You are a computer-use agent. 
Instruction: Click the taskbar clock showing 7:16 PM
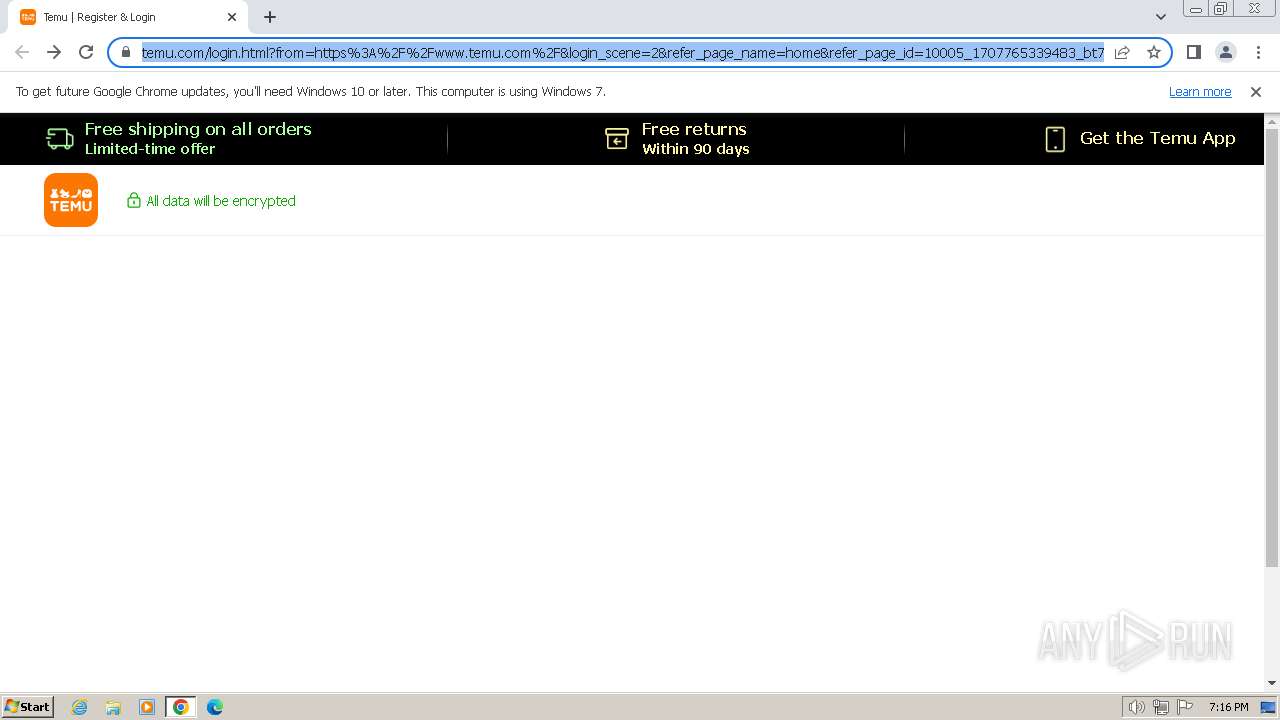[x=1228, y=707]
